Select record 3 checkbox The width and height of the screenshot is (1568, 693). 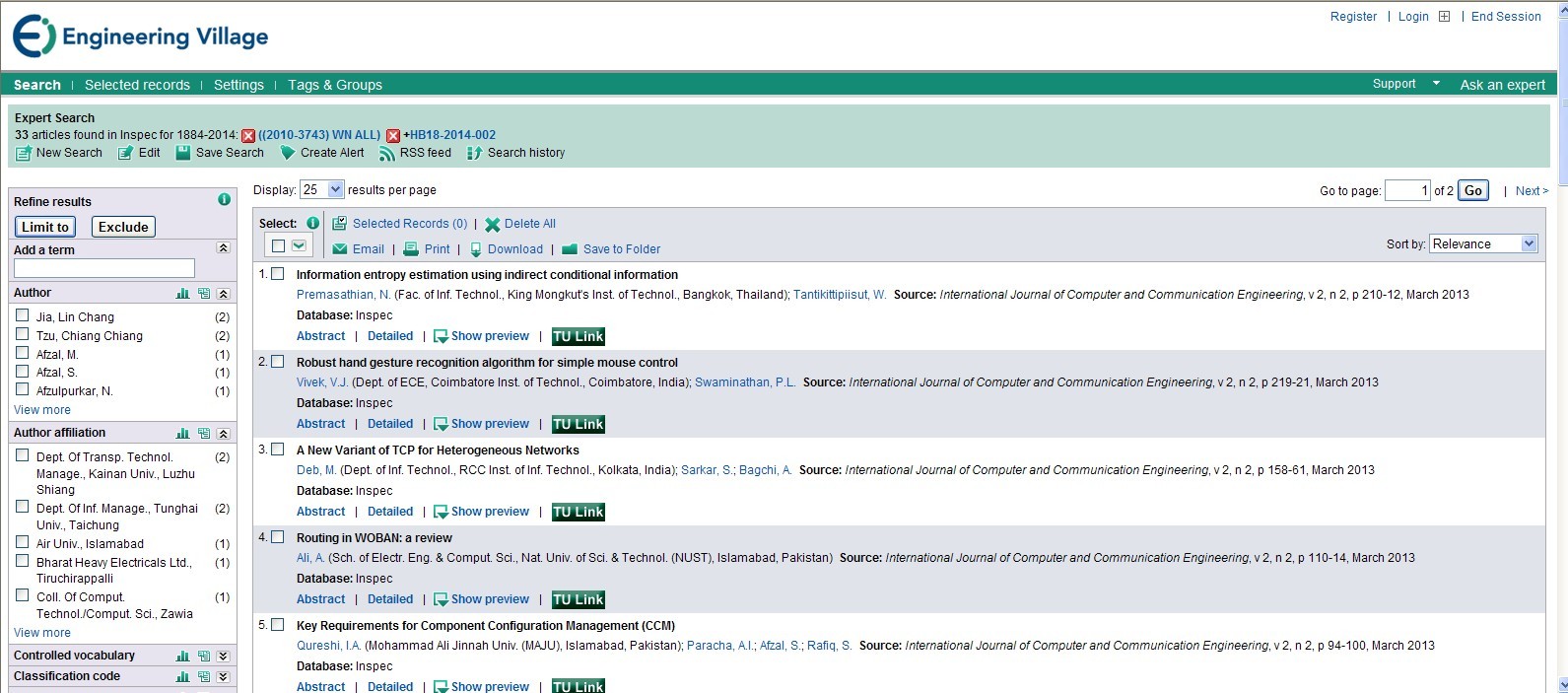278,450
